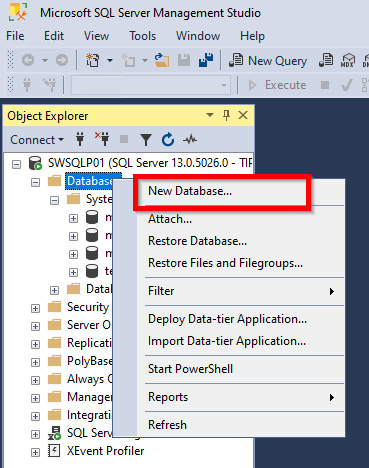Click the Security folder icon
Image resolution: width=369 pixels, height=468 pixels.
(x=54, y=307)
